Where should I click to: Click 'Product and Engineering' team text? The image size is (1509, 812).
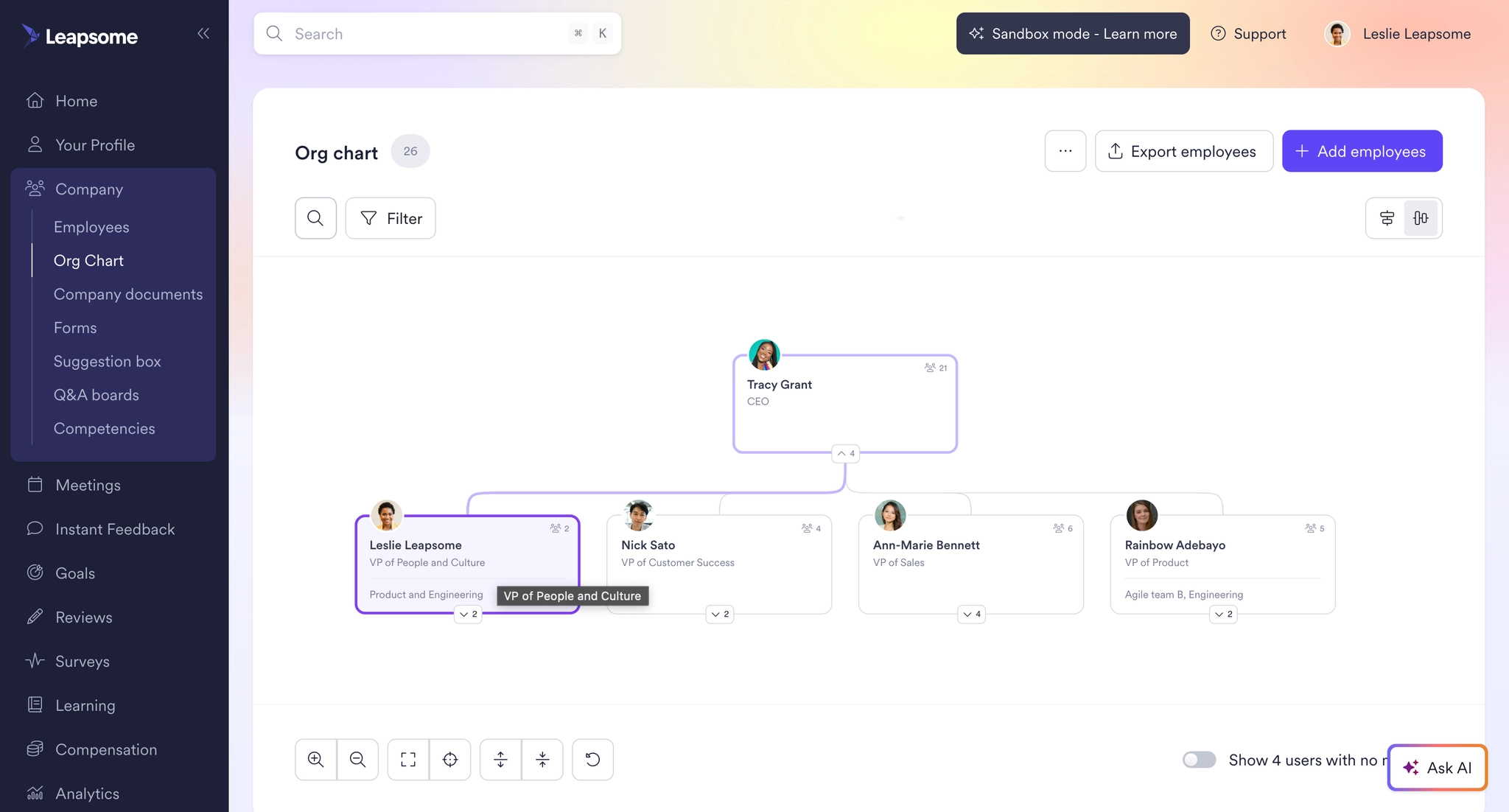(426, 595)
